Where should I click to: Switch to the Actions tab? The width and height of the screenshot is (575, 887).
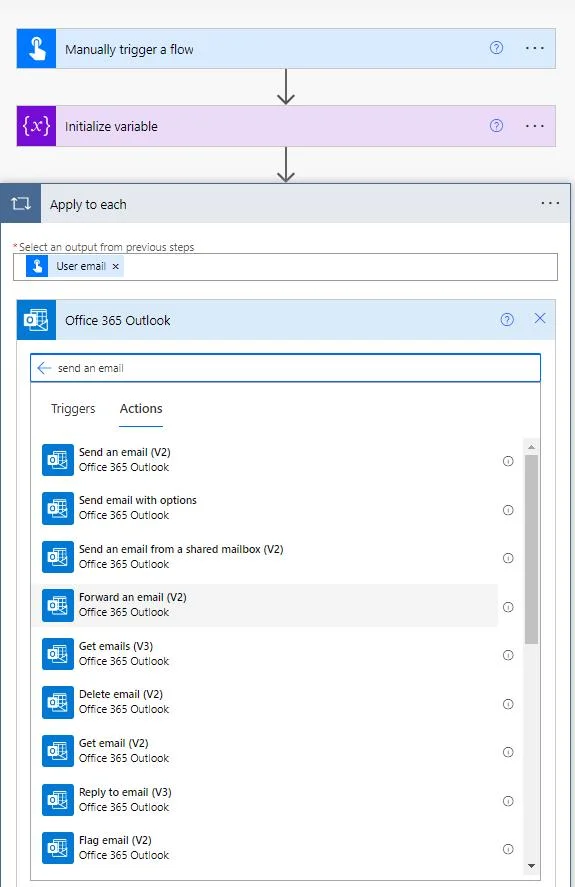pyautogui.click(x=141, y=408)
